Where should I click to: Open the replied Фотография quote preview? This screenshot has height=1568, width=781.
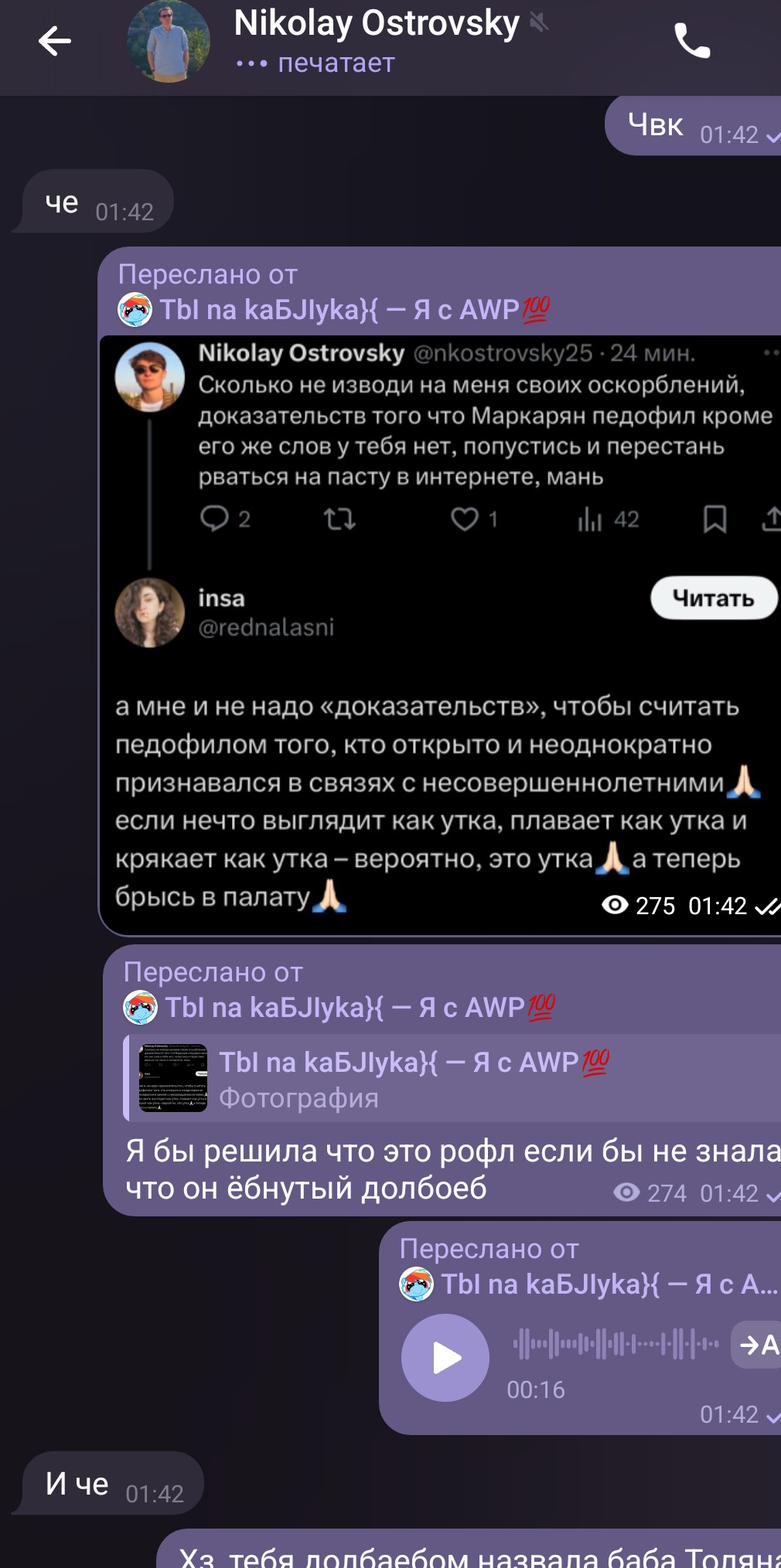click(x=452, y=1078)
